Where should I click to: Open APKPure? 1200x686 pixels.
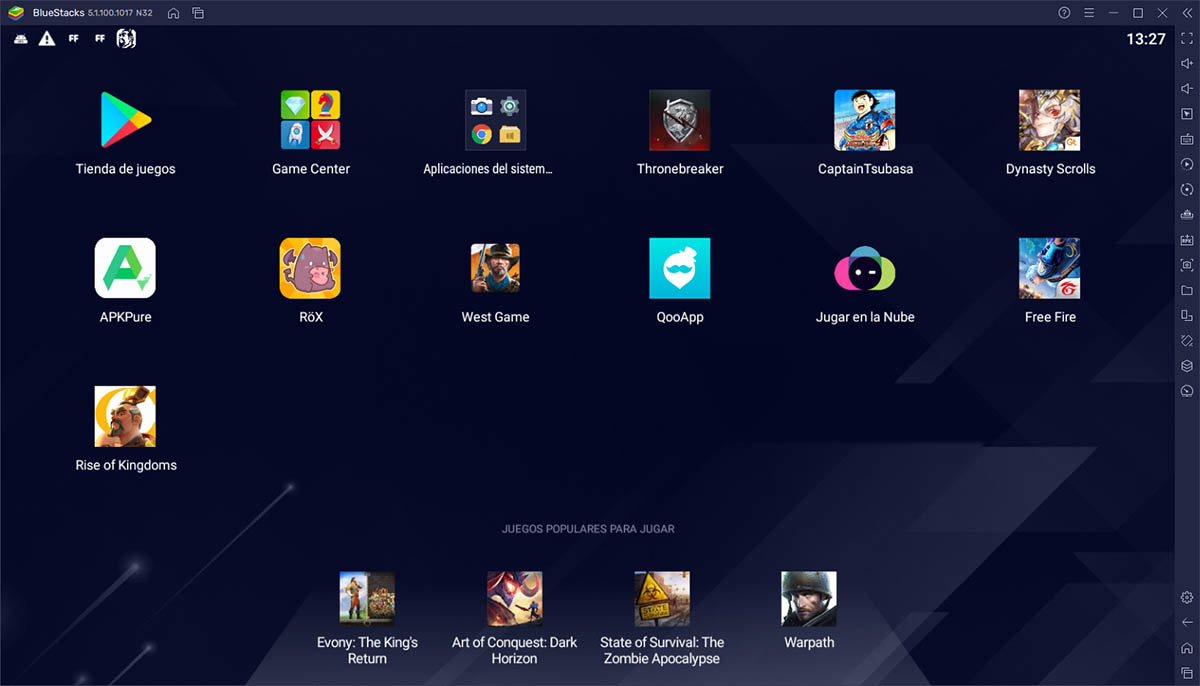pyautogui.click(x=125, y=268)
